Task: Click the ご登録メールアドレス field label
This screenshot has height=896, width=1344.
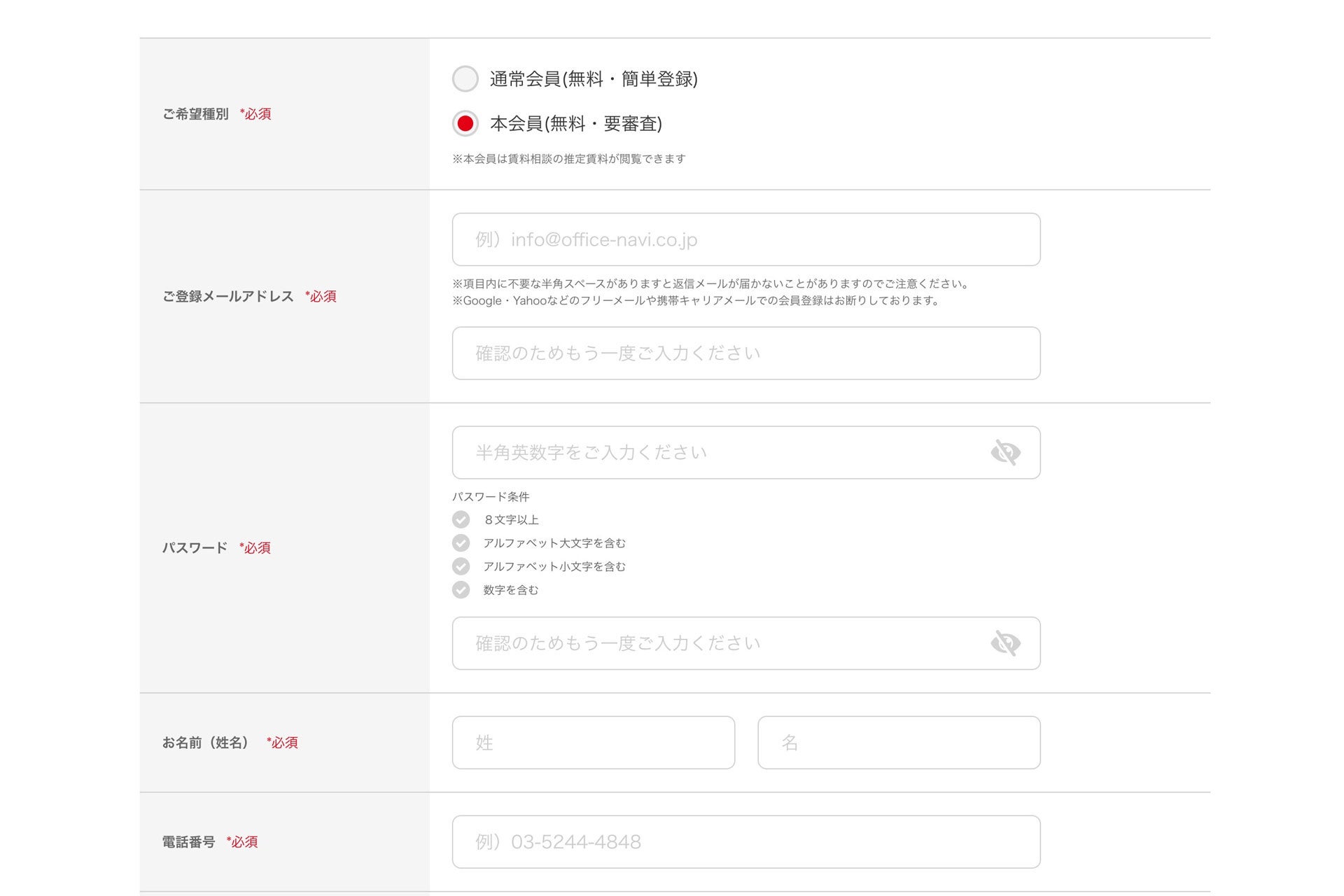Action: click(x=228, y=297)
